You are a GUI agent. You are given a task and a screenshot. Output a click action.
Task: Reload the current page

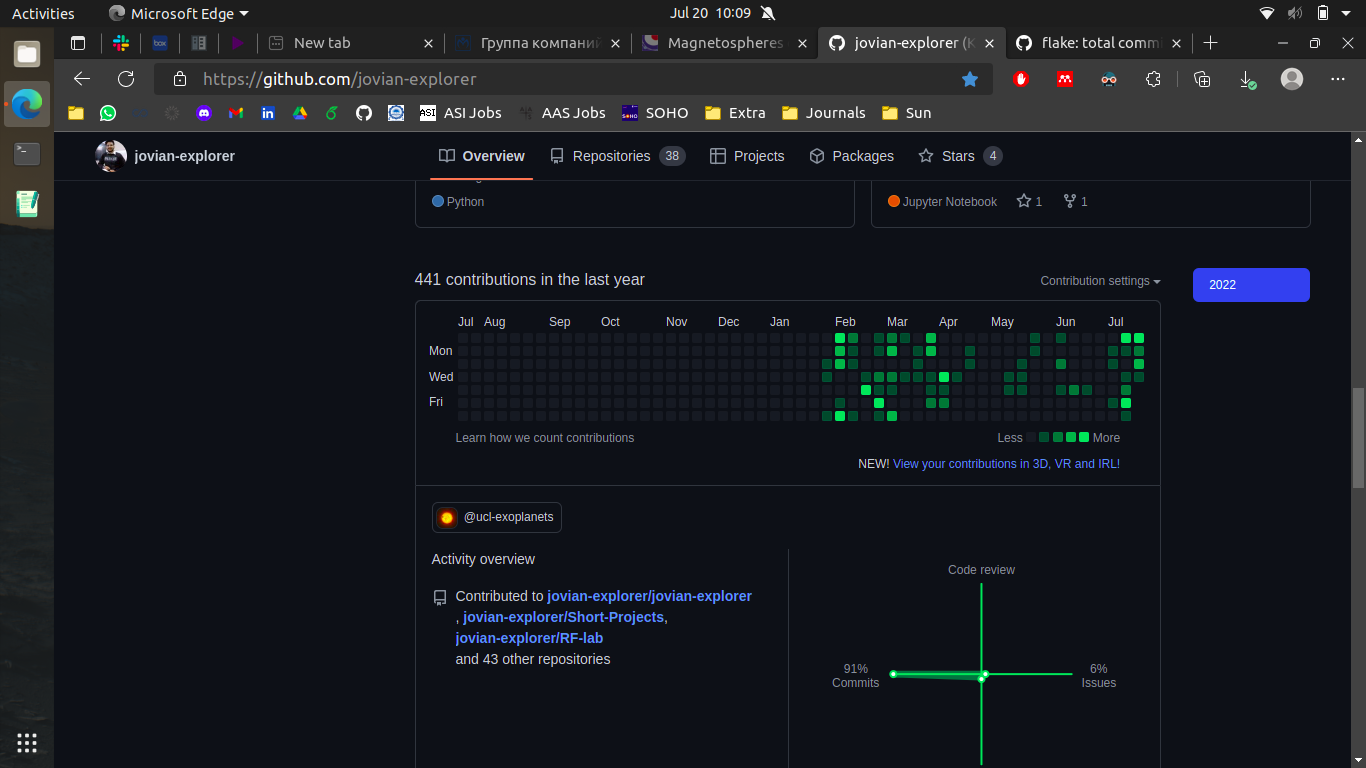(126, 79)
